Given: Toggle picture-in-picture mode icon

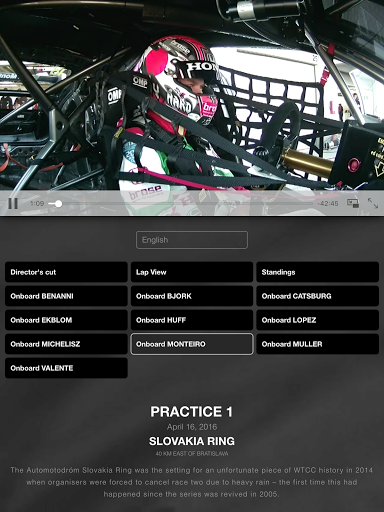Looking at the screenshot, I should [353, 203].
